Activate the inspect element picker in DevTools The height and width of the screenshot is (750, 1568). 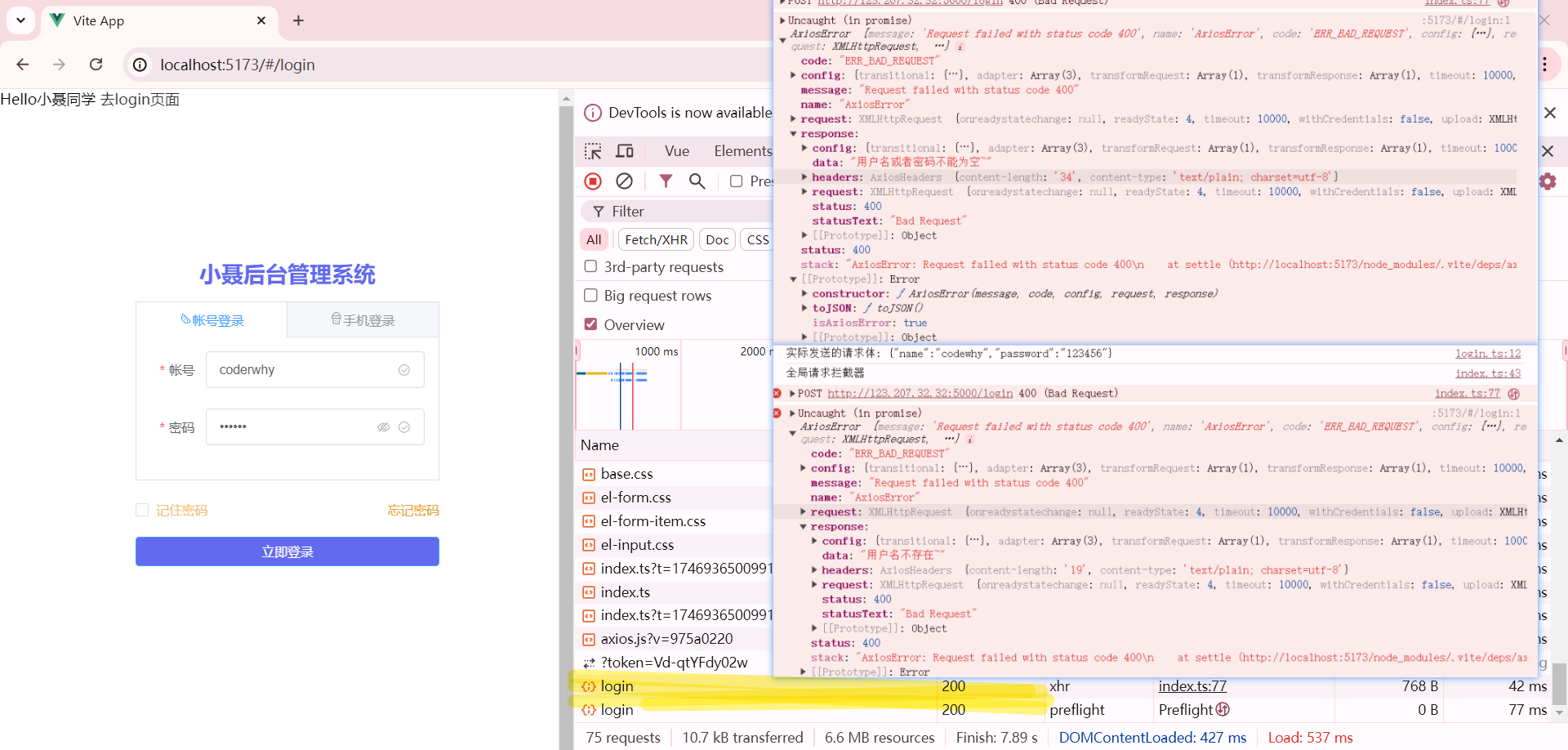[x=594, y=151]
